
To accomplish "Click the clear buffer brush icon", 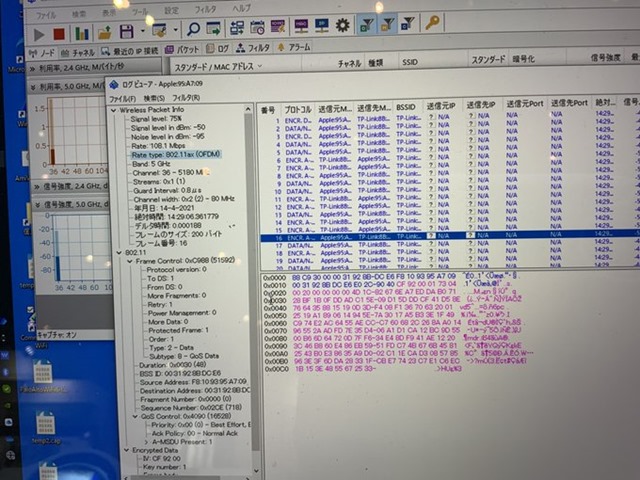I will tap(159, 30).
